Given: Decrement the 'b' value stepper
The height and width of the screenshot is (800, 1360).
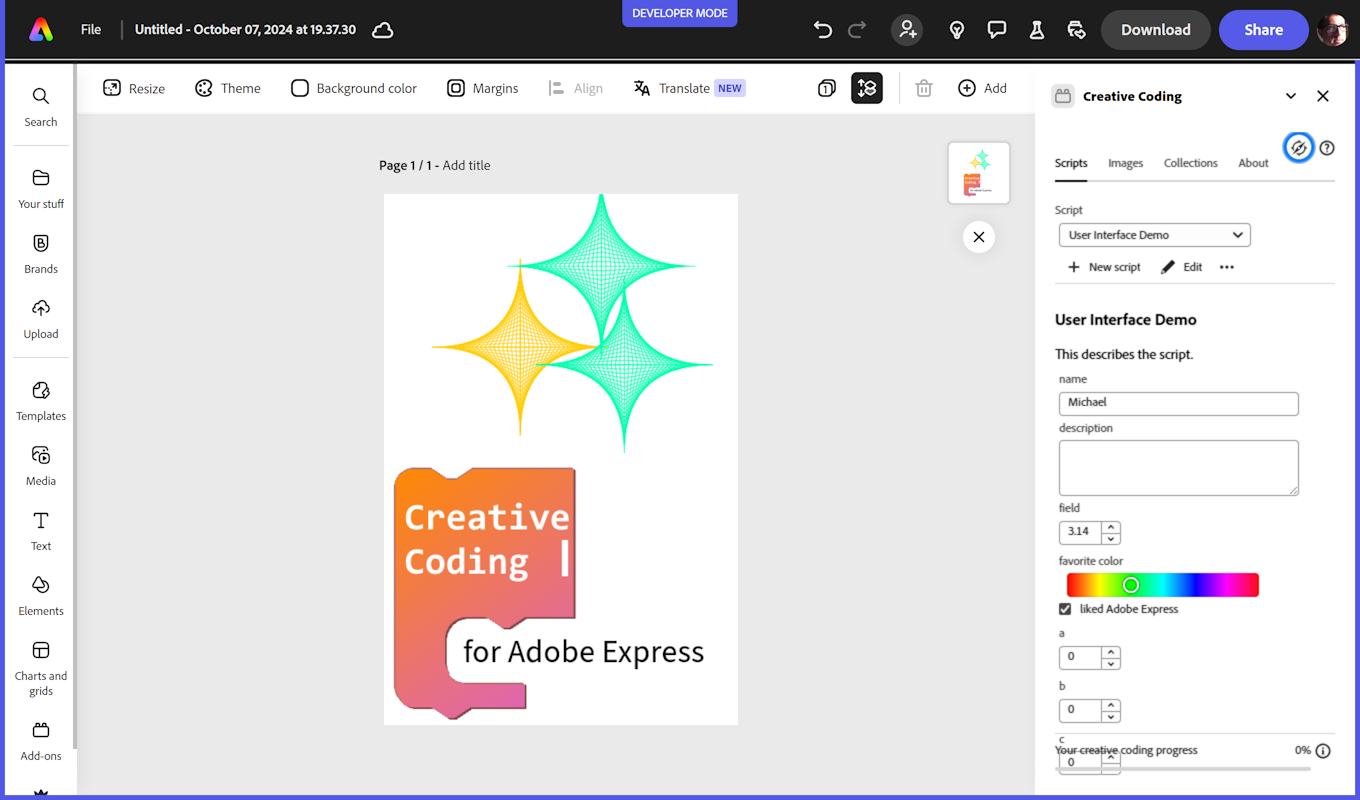Looking at the screenshot, I should 1111,717.
